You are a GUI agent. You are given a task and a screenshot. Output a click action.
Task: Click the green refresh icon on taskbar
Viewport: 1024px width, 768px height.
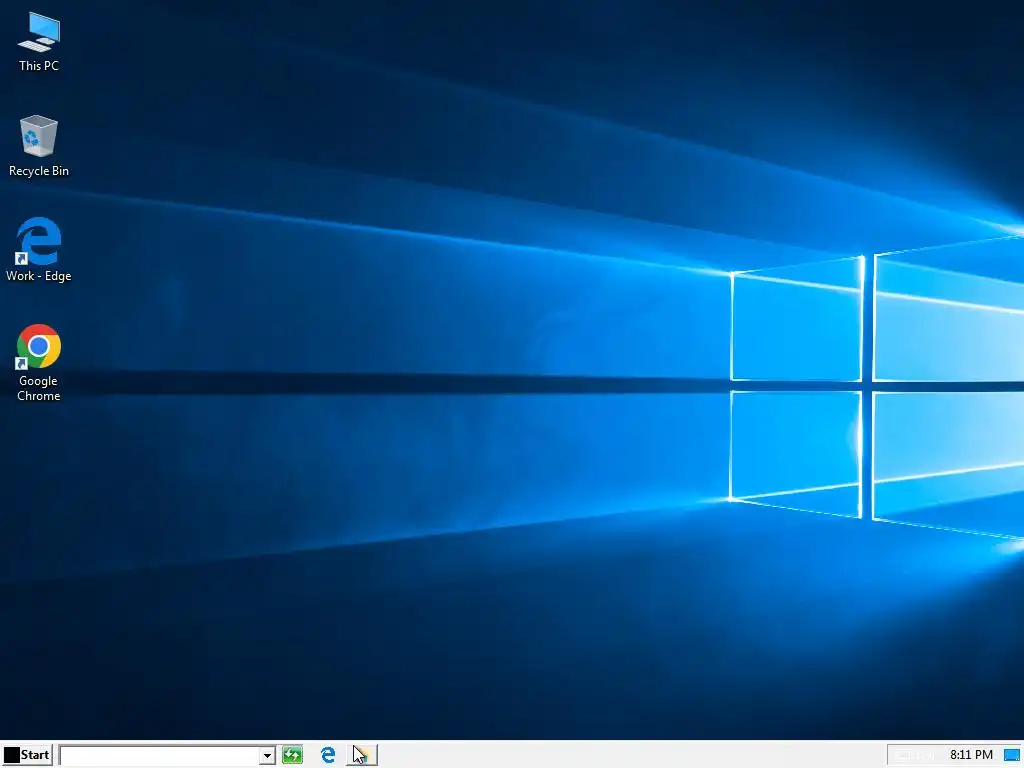tap(292, 755)
